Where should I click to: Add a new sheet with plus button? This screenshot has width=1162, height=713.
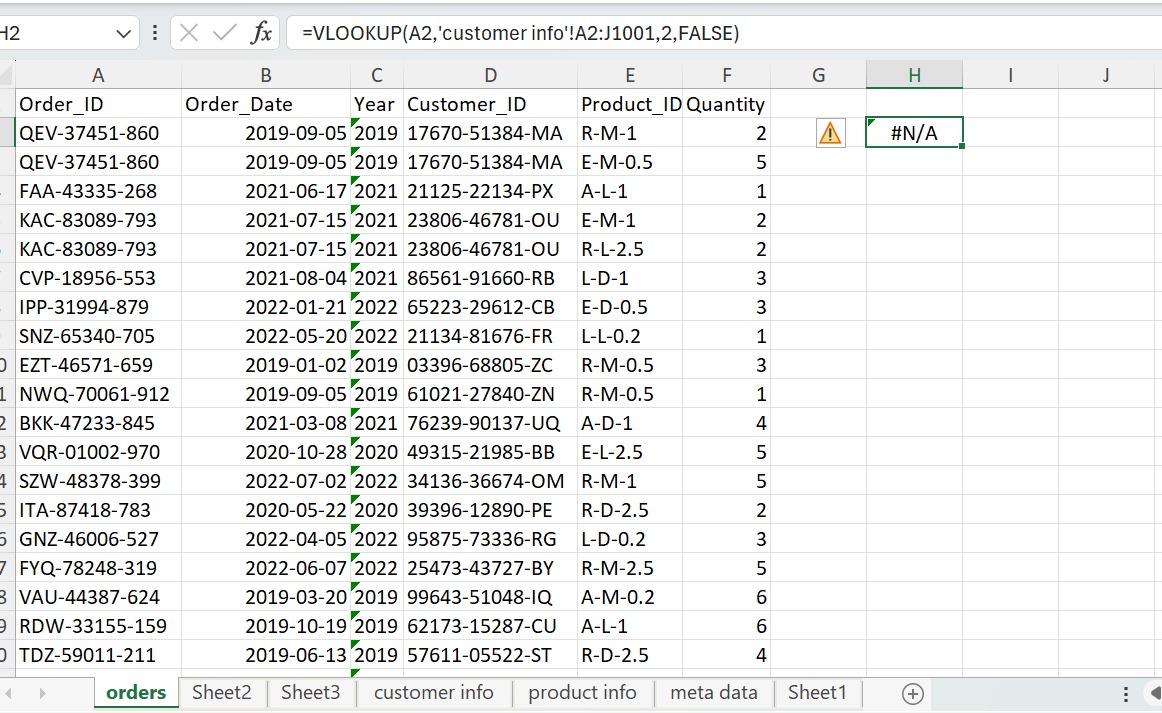pos(912,694)
